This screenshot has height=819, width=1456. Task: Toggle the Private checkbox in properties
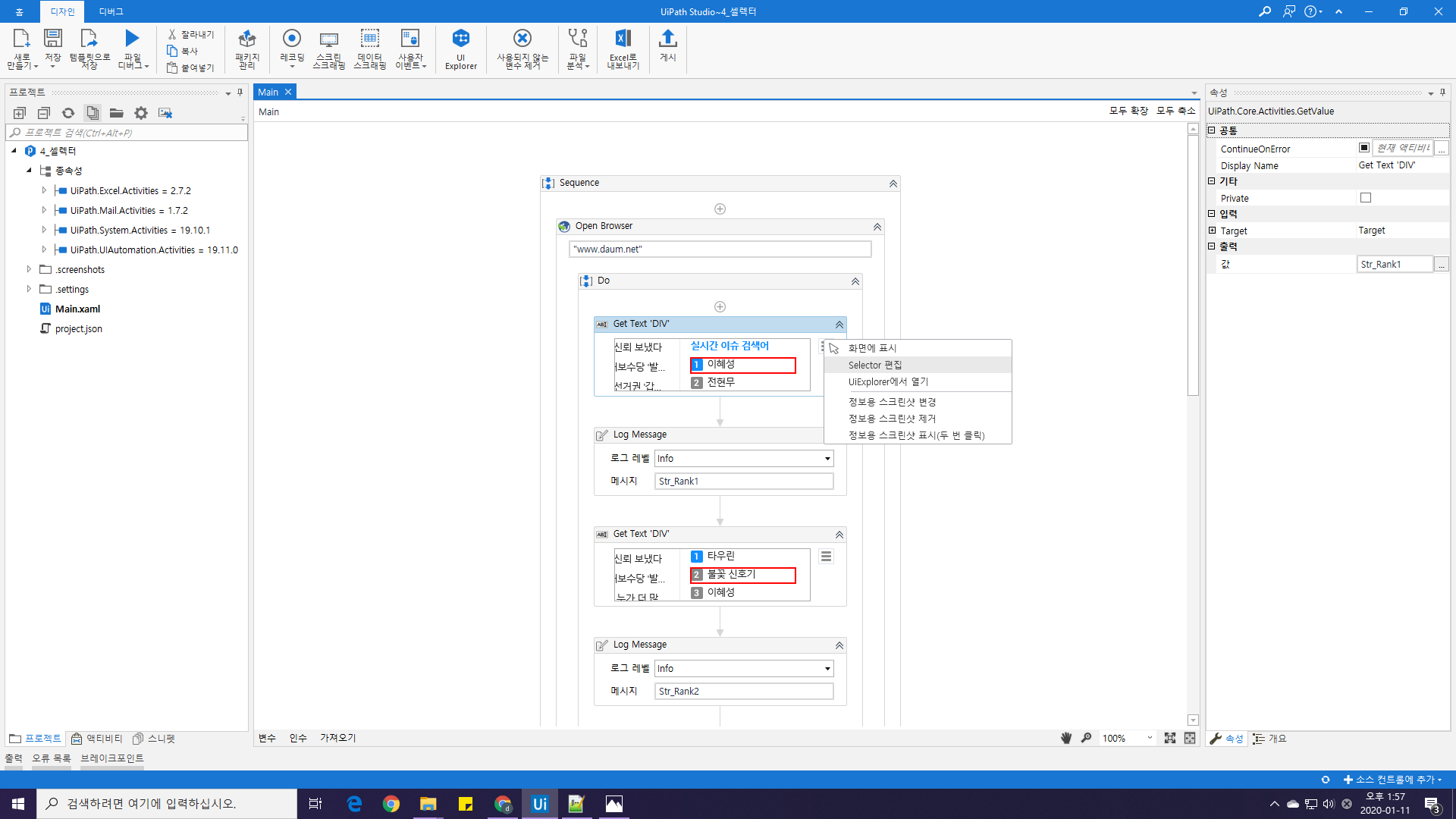click(1366, 198)
